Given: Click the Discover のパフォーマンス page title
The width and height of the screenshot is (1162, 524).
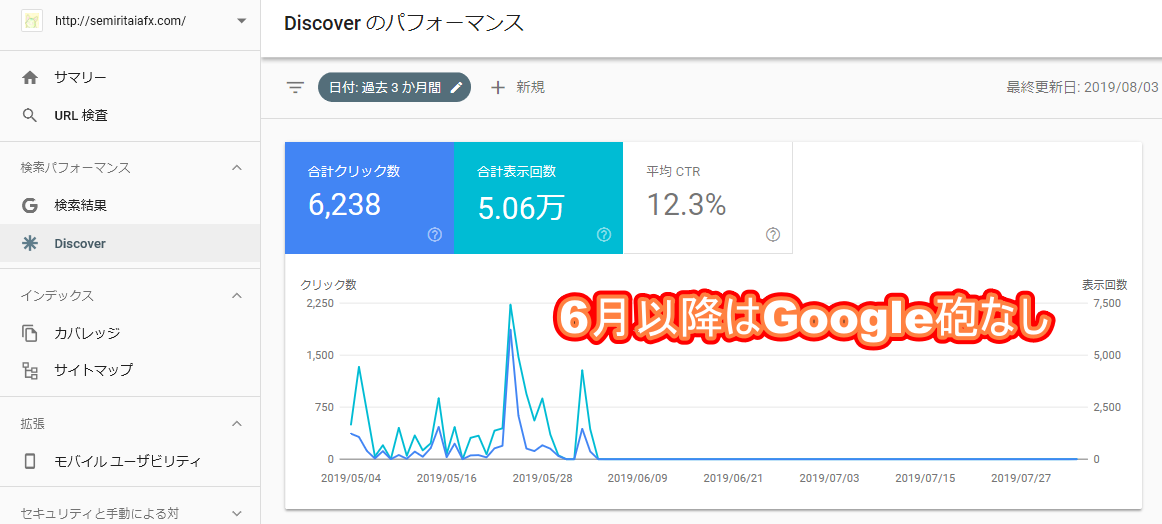Looking at the screenshot, I should click(x=404, y=24).
